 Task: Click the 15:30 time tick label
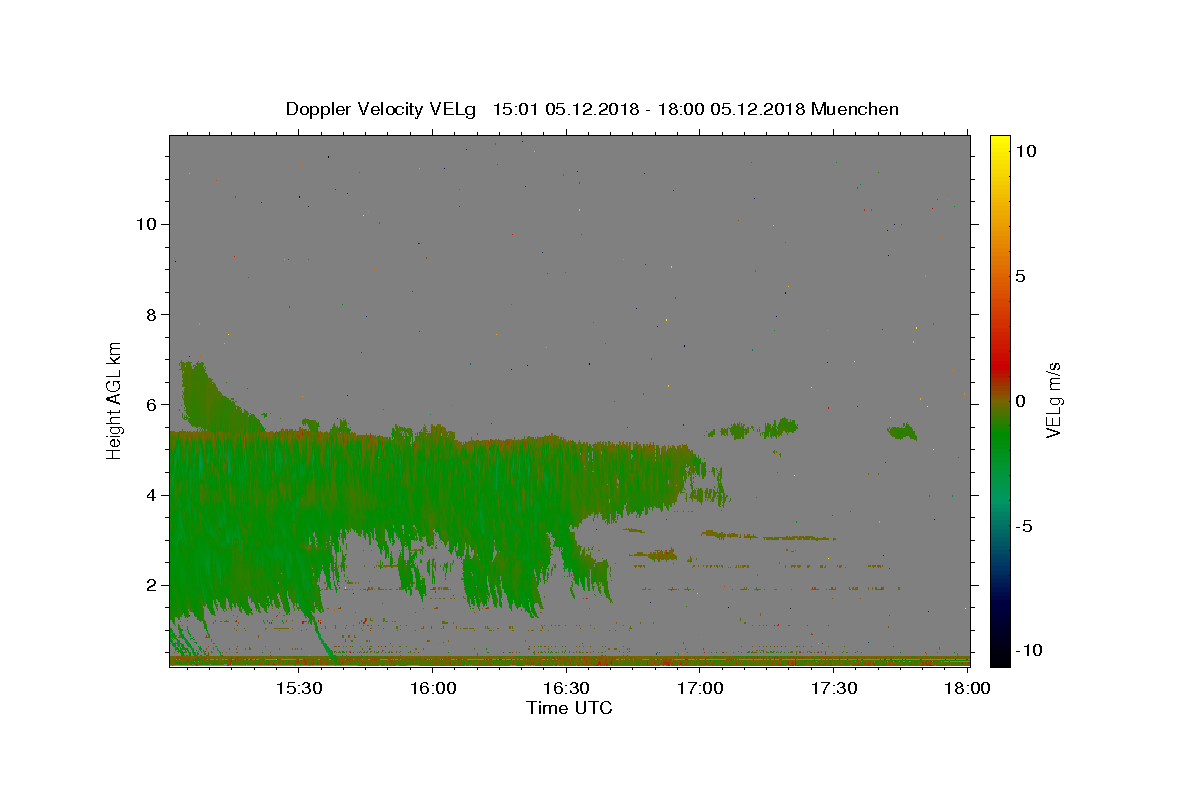coord(299,689)
